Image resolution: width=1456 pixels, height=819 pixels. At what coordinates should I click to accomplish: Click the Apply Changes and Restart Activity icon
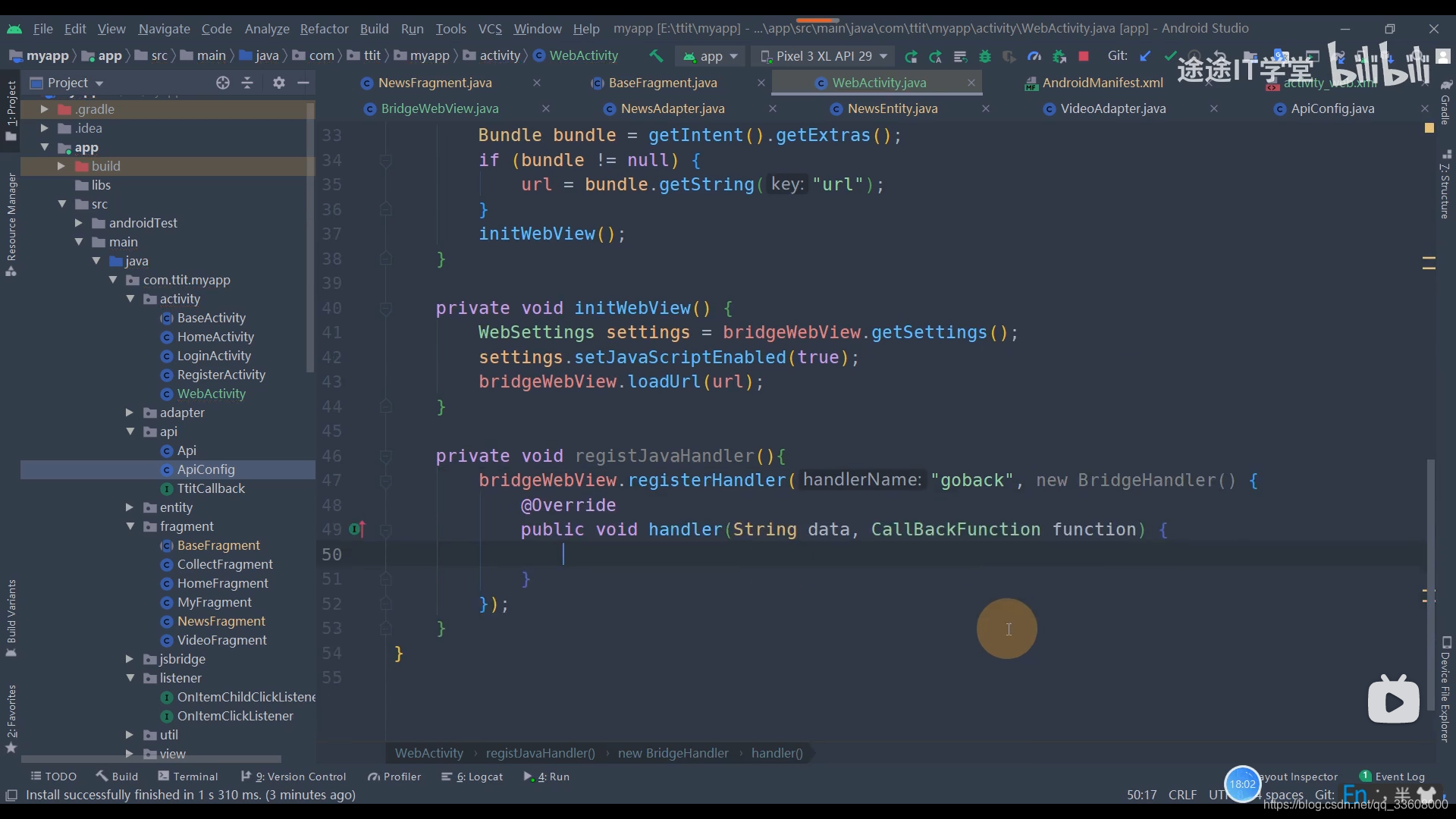pyautogui.click(x=936, y=56)
